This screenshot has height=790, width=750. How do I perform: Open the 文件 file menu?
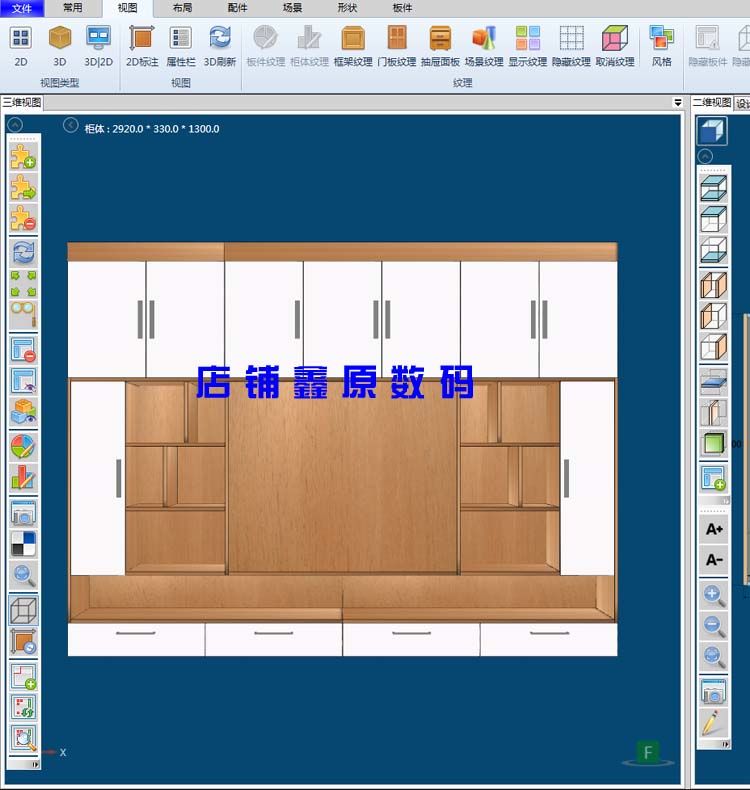tap(22, 7)
